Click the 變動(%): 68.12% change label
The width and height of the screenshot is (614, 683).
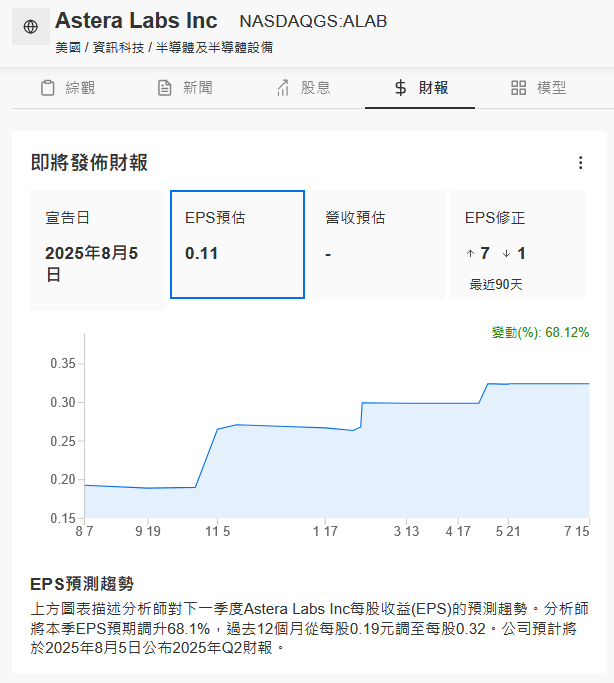coord(540,332)
